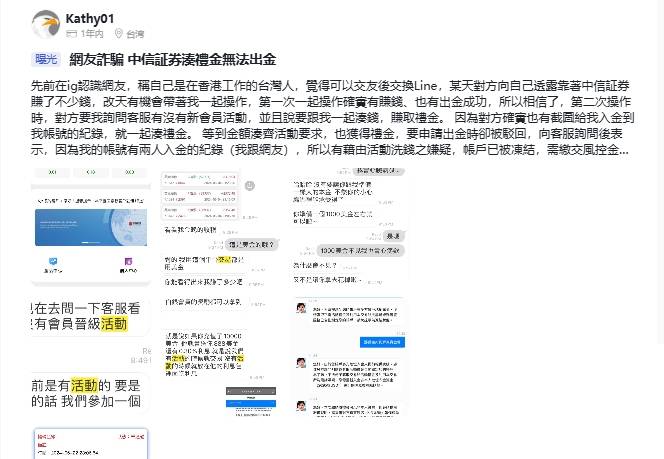
Task: Open the chat screenshot with yellow highlighted paragraph
Action: click(x=220, y=357)
